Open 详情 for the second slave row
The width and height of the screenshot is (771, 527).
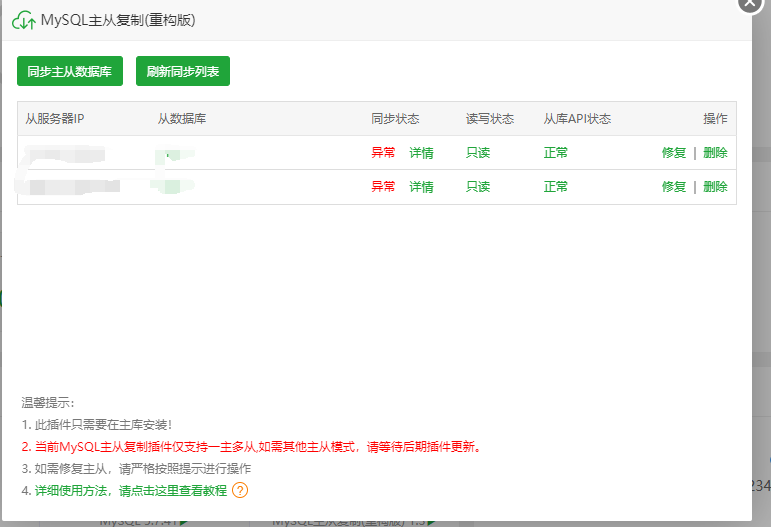point(421,187)
